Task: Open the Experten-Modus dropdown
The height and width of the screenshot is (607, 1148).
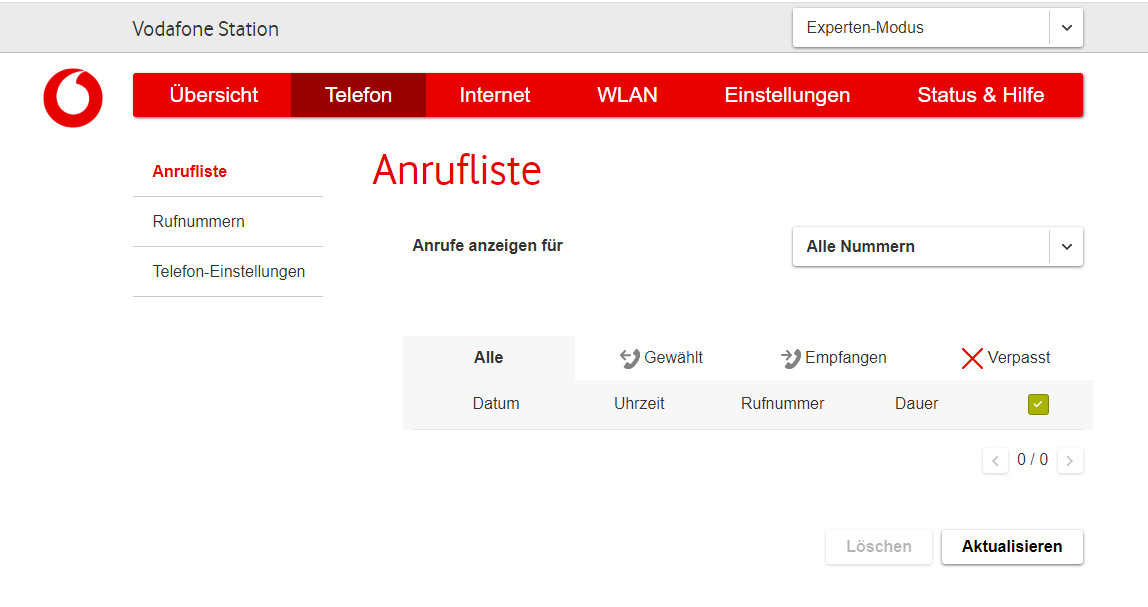Action: (920, 28)
